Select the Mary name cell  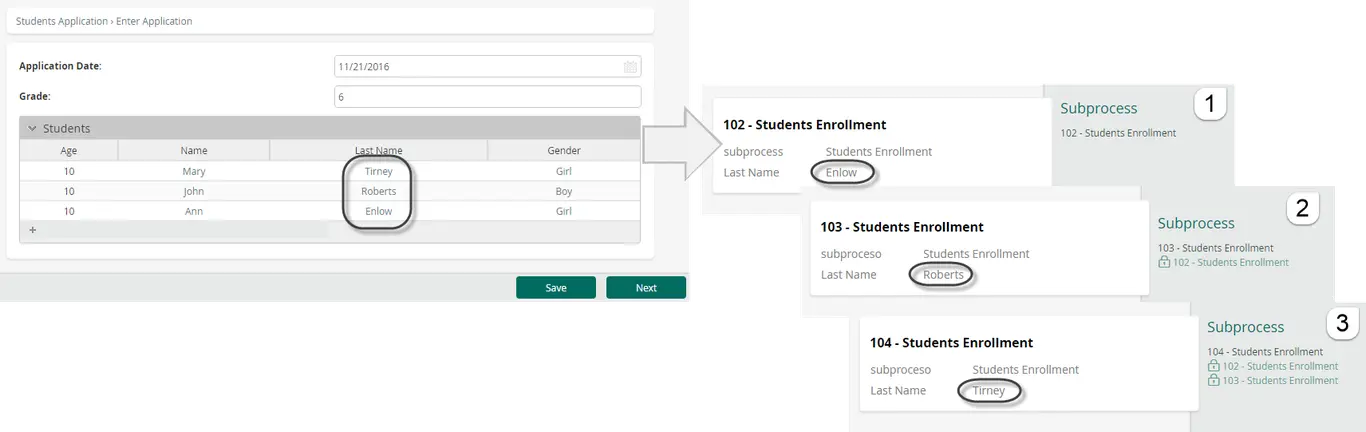194,171
